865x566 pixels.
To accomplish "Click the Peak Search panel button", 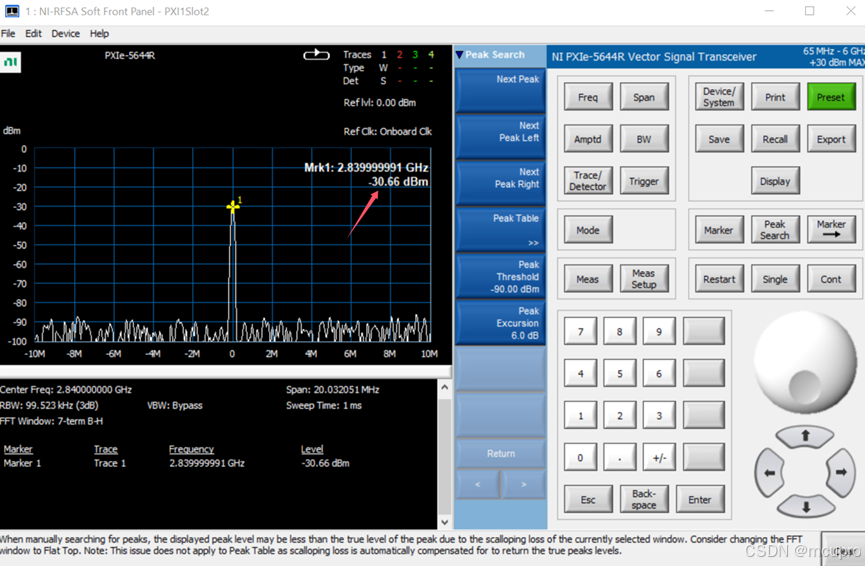I will [775, 229].
